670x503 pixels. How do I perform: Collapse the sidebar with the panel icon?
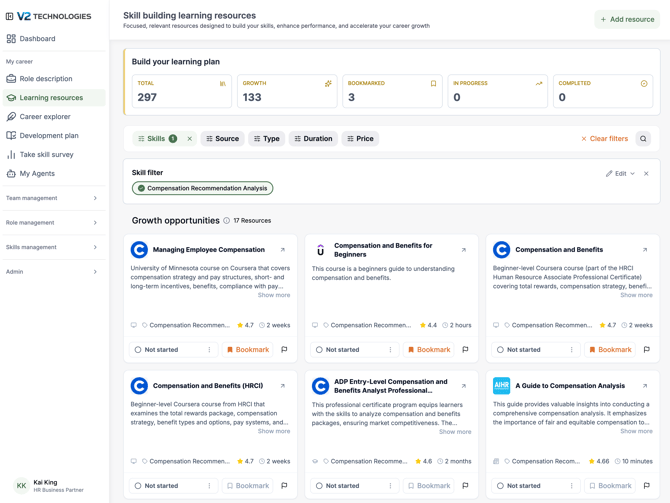[9, 16]
